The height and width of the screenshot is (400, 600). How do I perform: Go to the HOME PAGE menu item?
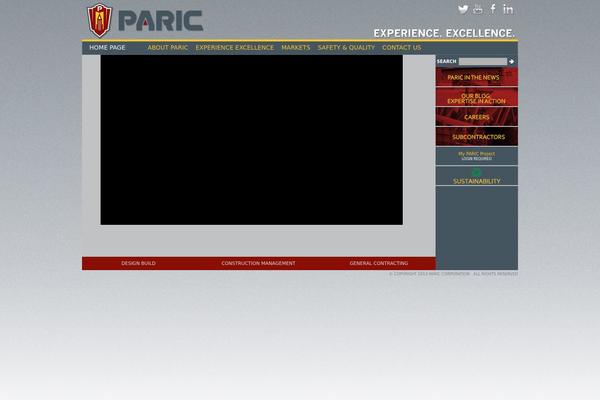tap(107, 48)
